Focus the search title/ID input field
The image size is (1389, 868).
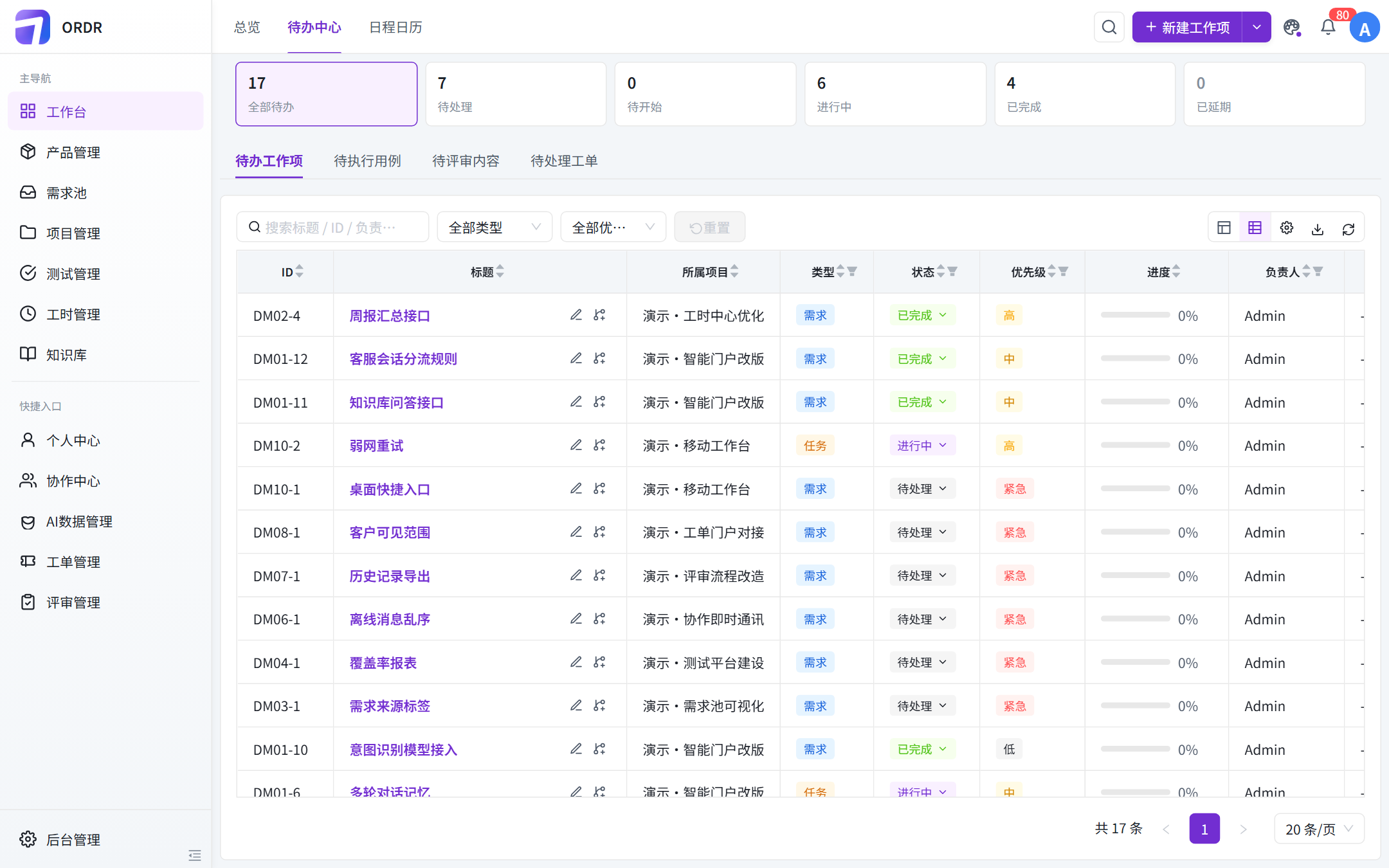(332, 227)
